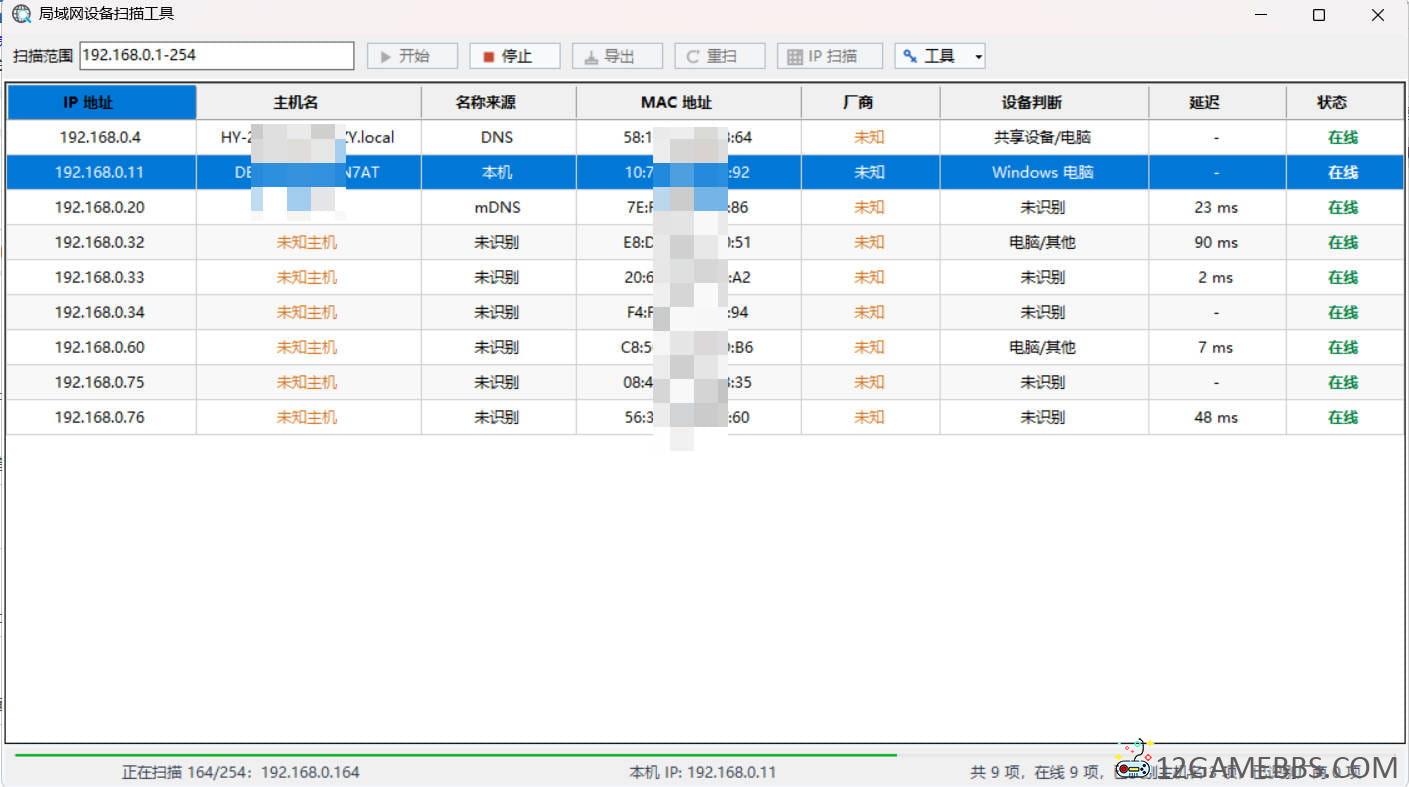The image size is (1409, 787).
Task: Click into the 扫描范围 IP range field
Action: [216, 56]
